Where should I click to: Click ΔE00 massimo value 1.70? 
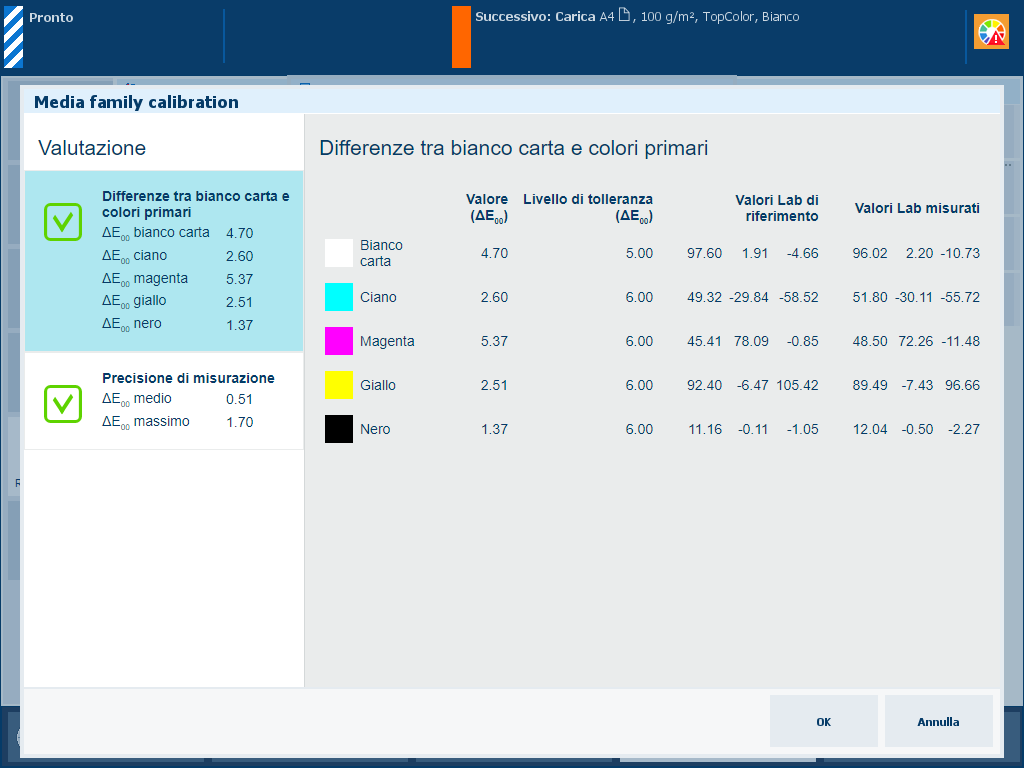click(x=240, y=422)
